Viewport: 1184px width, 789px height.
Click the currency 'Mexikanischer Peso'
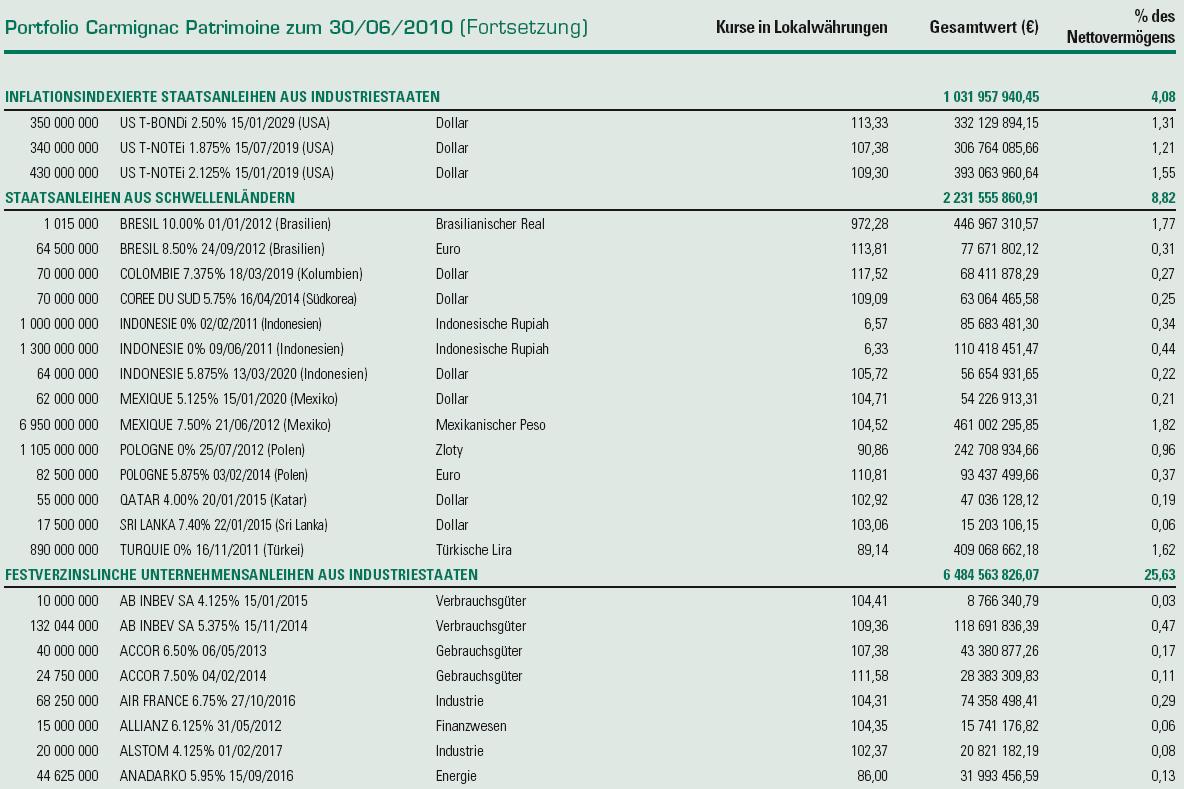point(491,425)
